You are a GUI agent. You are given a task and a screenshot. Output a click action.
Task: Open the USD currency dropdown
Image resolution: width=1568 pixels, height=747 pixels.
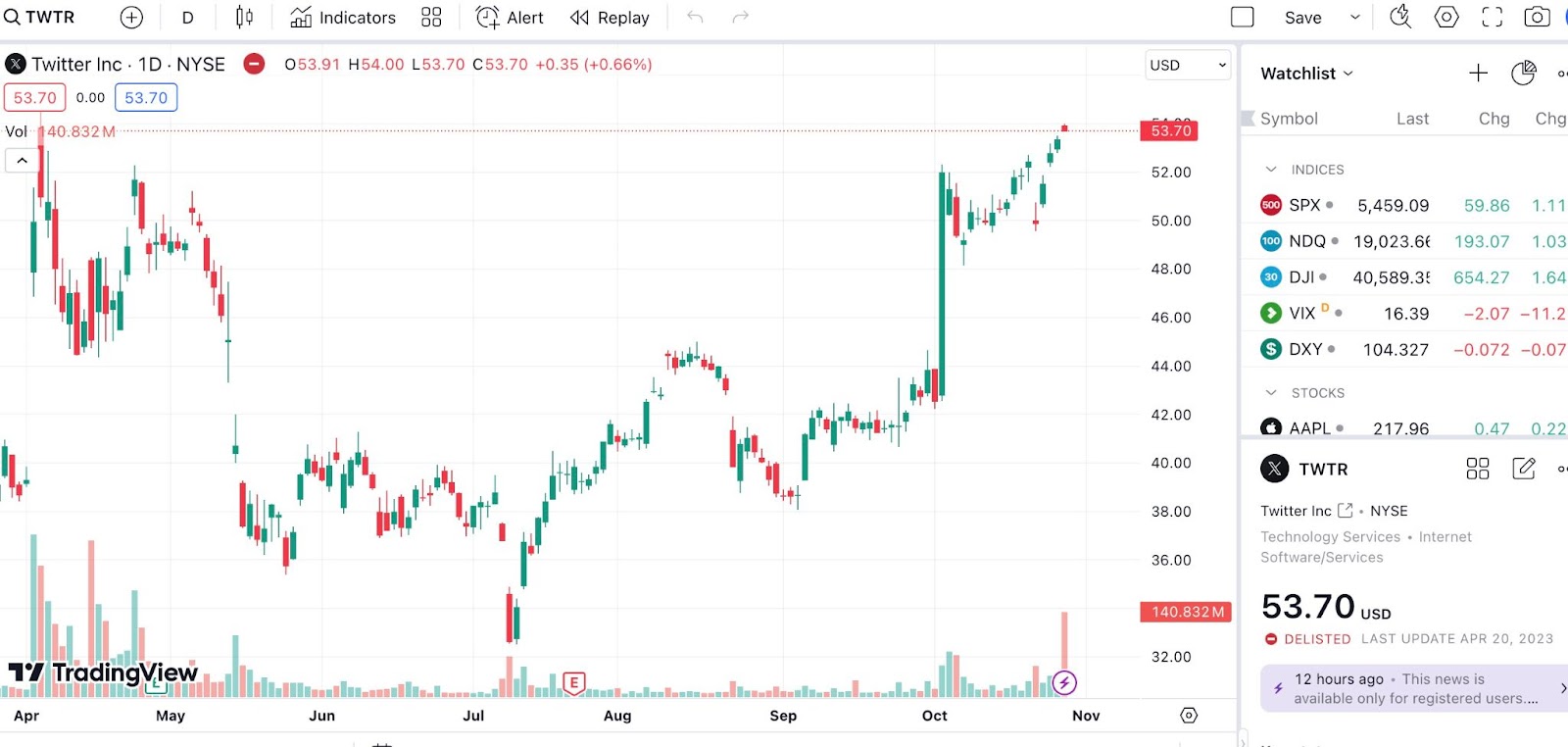click(x=1188, y=65)
